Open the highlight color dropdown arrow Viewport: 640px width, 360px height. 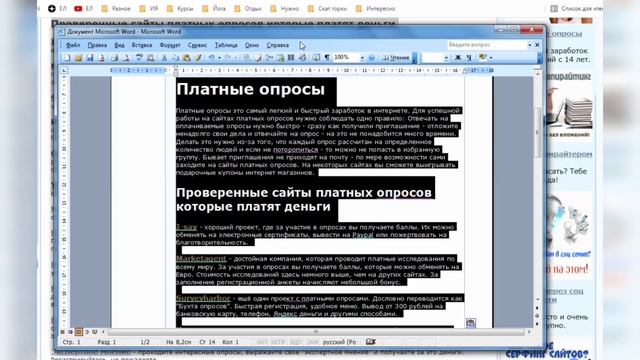(x=491, y=58)
